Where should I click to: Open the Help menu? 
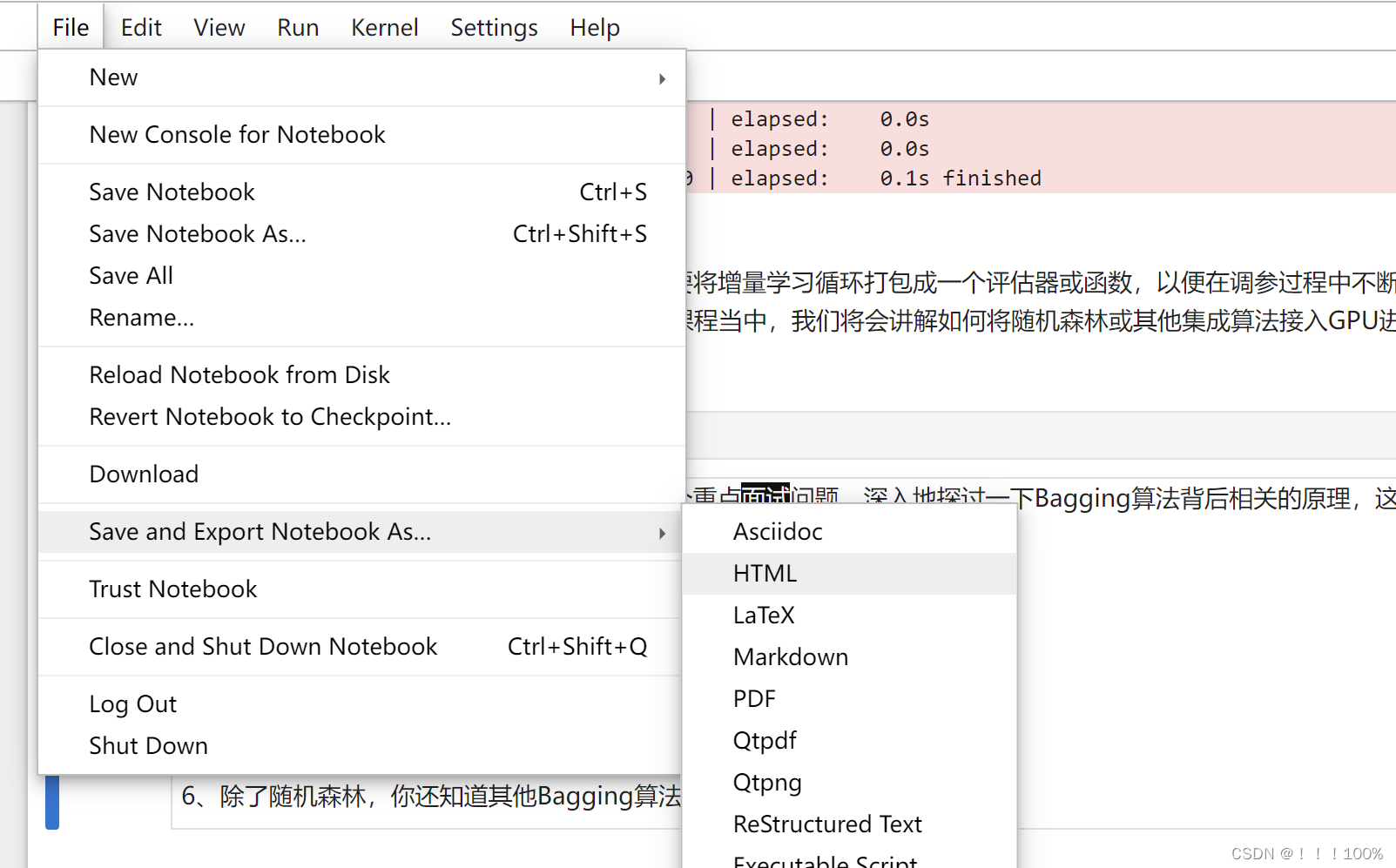click(594, 27)
